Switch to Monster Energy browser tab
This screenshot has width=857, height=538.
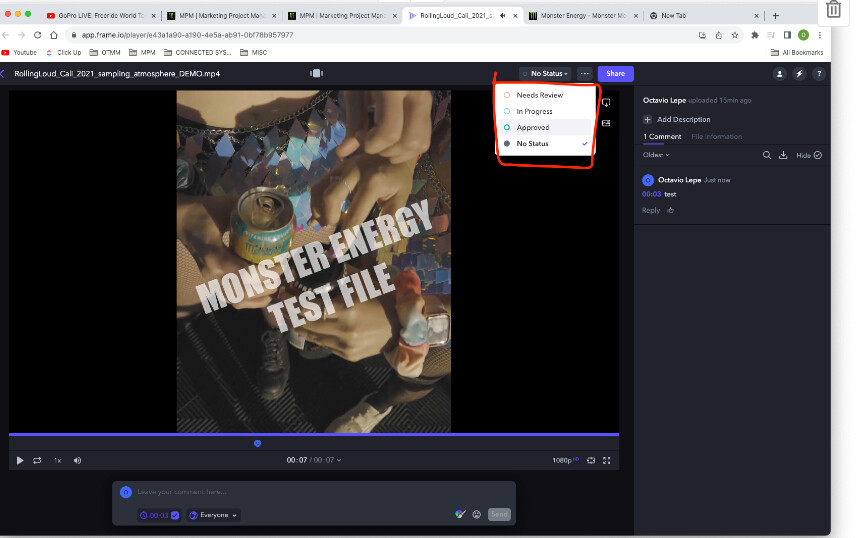coord(584,16)
